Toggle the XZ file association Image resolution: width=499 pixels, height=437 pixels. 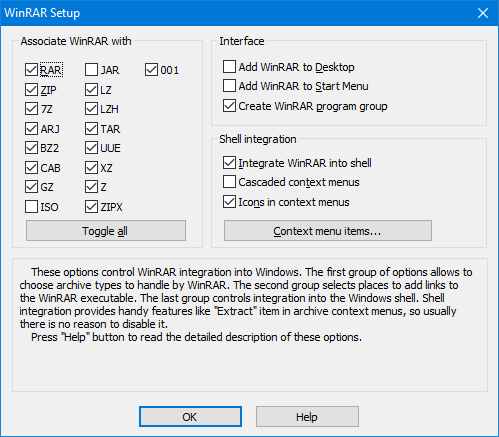pyautogui.click(x=91, y=168)
